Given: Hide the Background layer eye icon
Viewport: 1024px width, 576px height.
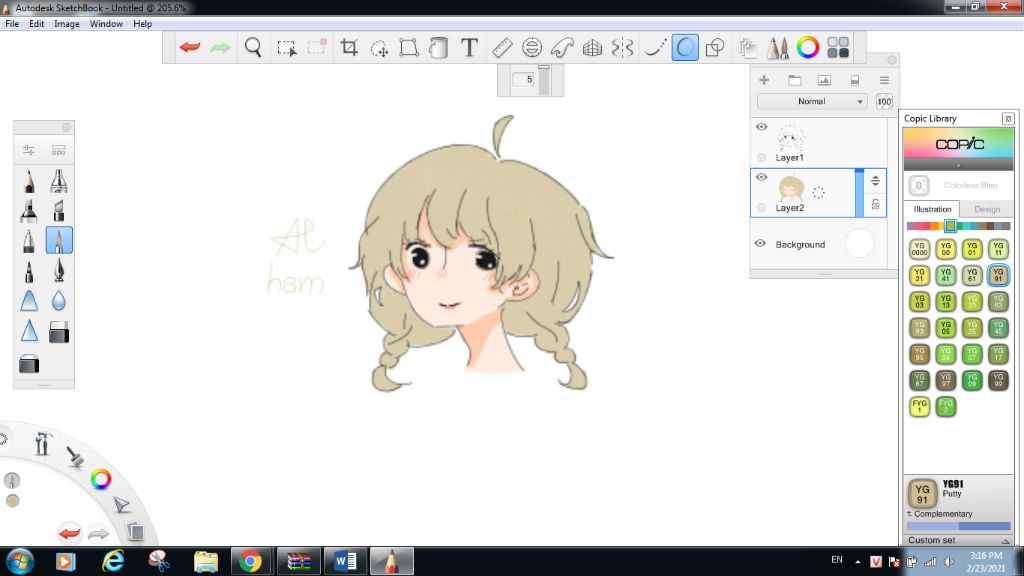Looking at the screenshot, I should click(760, 244).
